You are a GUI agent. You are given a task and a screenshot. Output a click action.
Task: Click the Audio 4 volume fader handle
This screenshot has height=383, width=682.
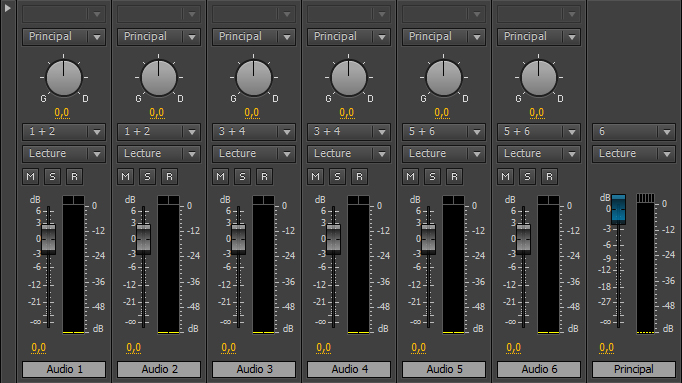pos(334,239)
